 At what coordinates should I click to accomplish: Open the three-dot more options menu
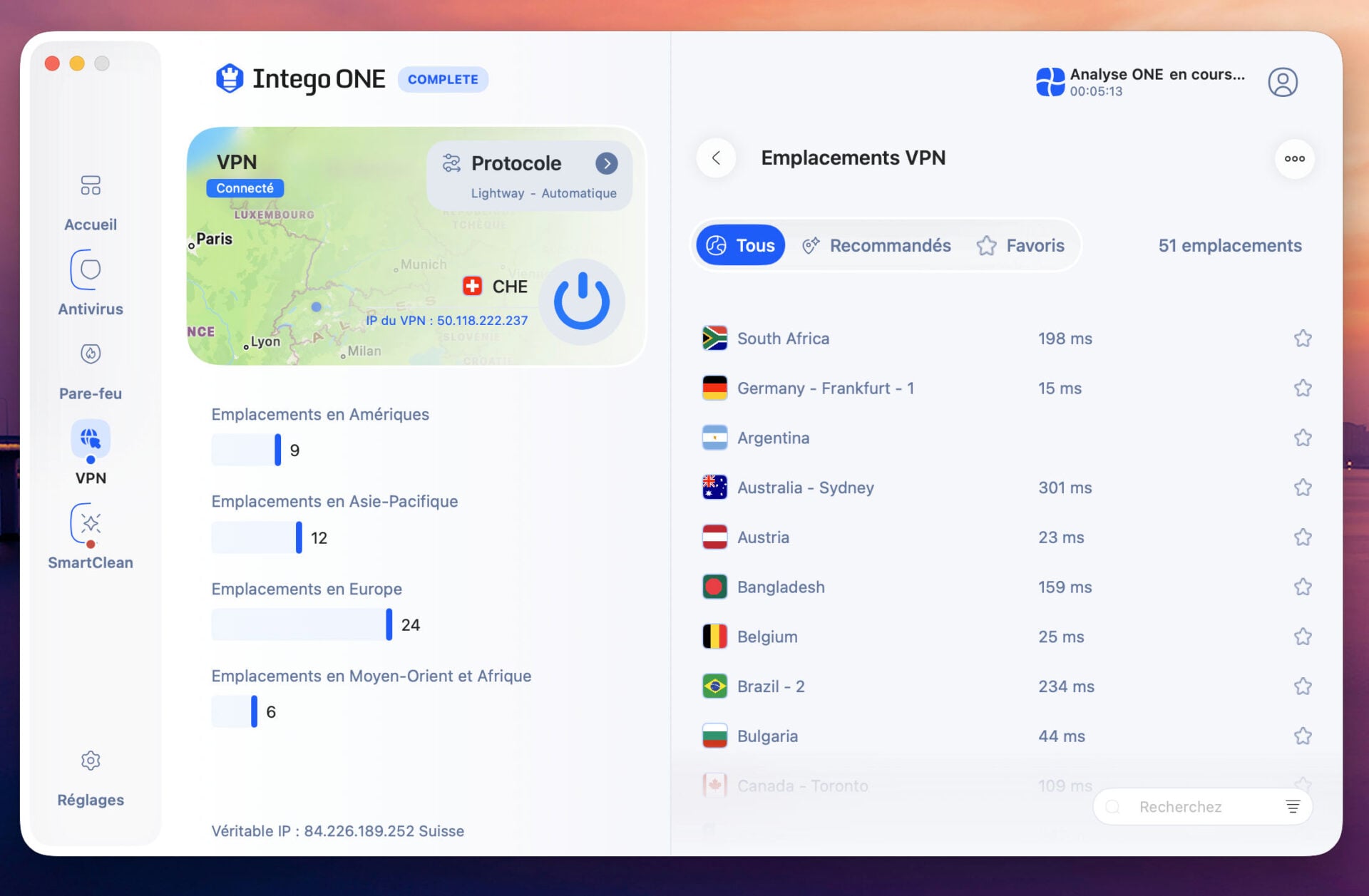1294,158
